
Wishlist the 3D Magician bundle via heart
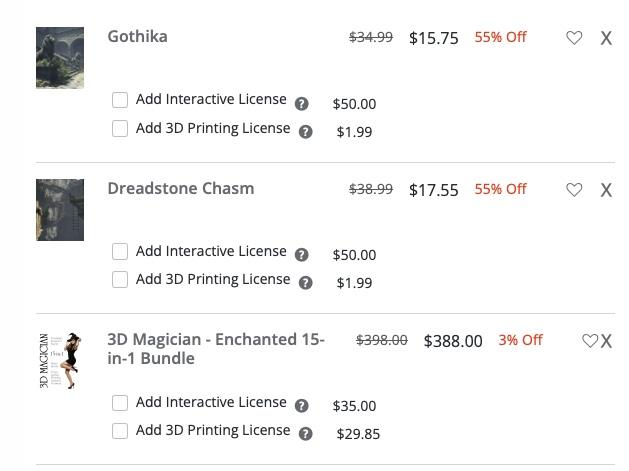(590, 341)
